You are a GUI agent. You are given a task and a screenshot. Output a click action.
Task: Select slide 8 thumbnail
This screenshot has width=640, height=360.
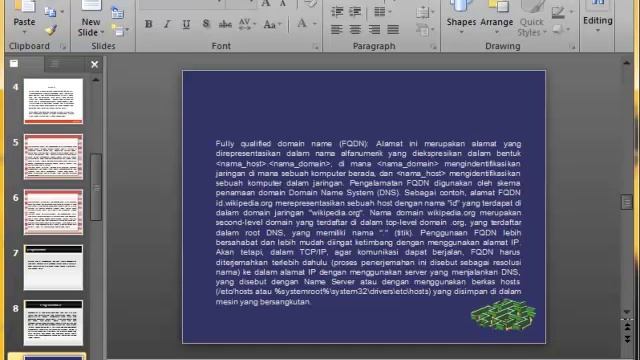(x=53, y=323)
